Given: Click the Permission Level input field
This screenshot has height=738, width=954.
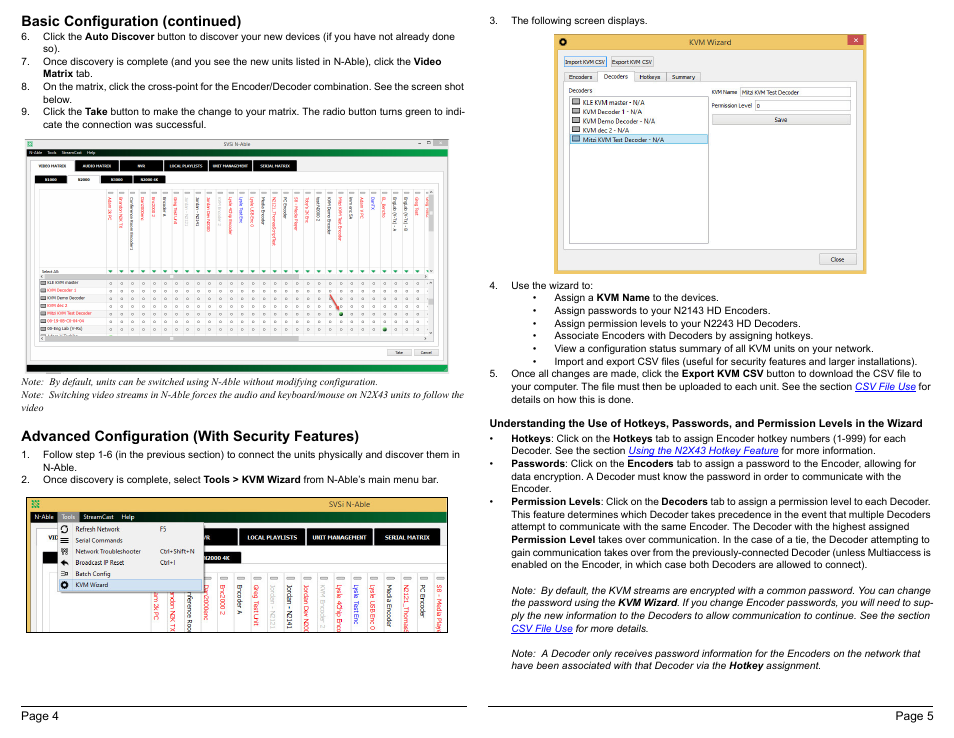Looking at the screenshot, I should point(803,105).
